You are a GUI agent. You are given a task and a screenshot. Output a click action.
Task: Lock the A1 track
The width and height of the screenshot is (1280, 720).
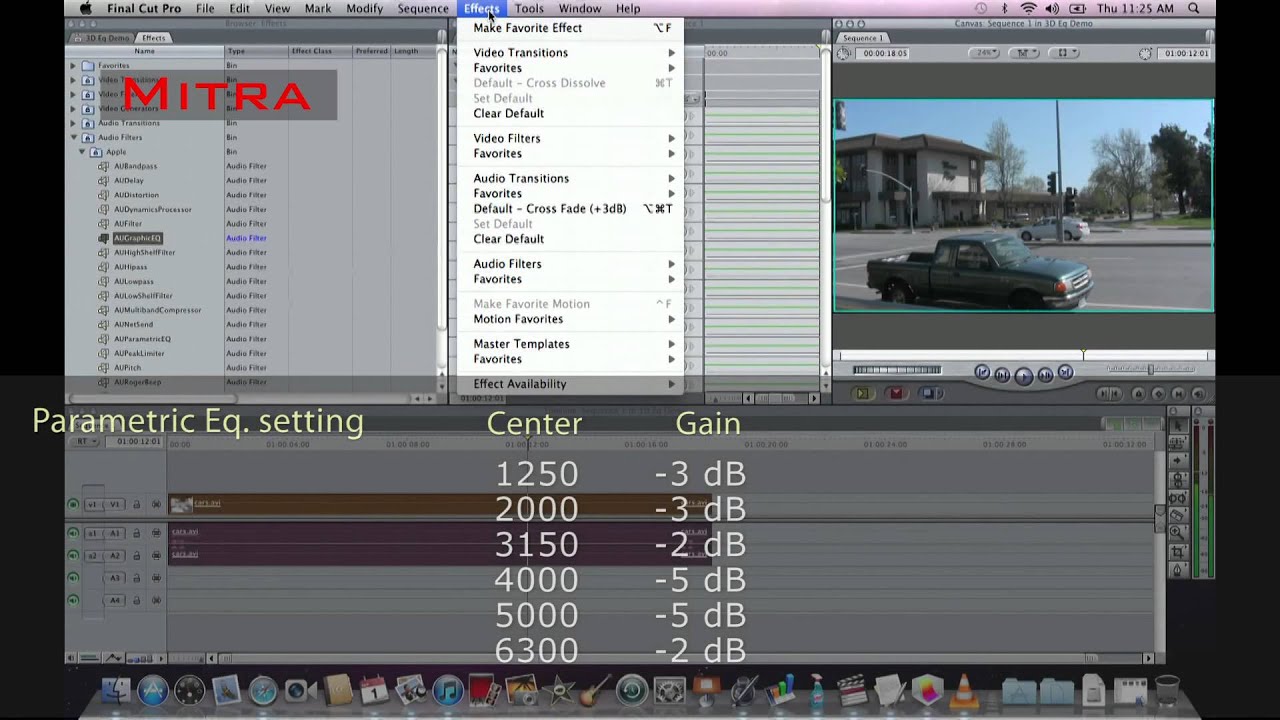pos(137,533)
